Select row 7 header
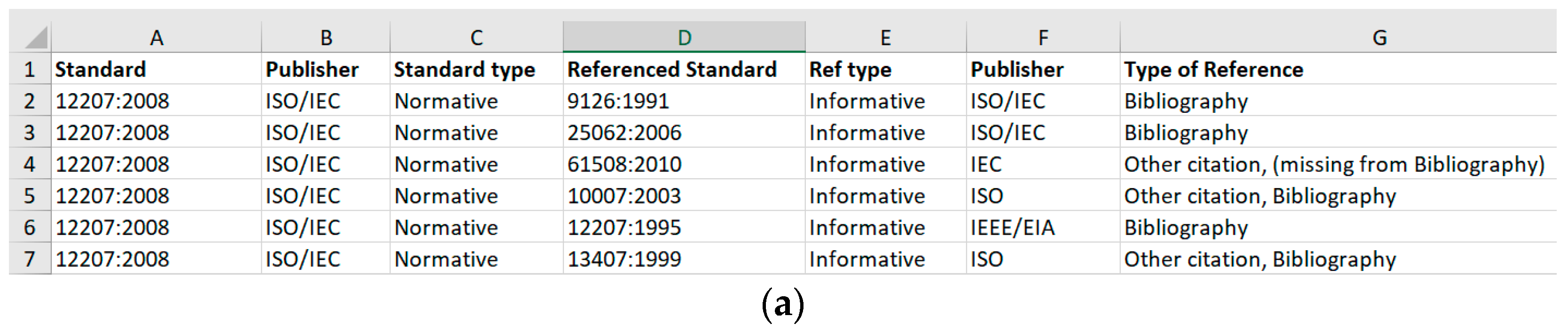This screenshot has height=332, width=1568. pos(29,260)
